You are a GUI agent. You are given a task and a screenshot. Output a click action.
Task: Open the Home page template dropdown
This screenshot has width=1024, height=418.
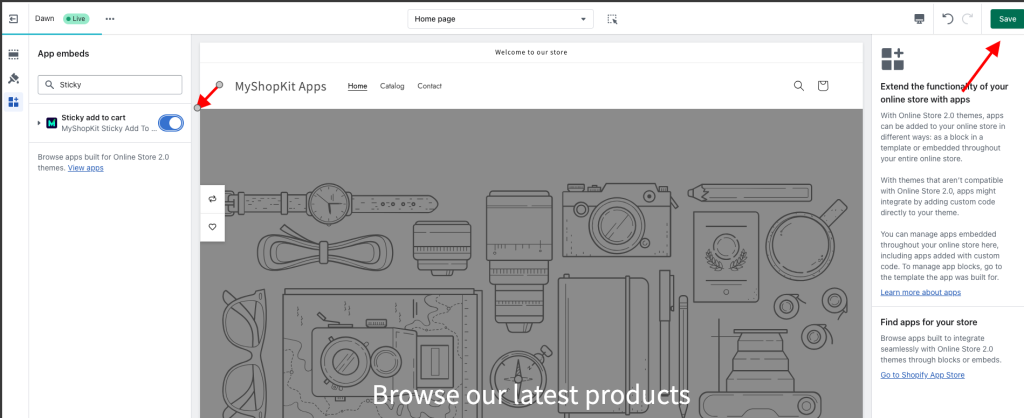click(500, 19)
